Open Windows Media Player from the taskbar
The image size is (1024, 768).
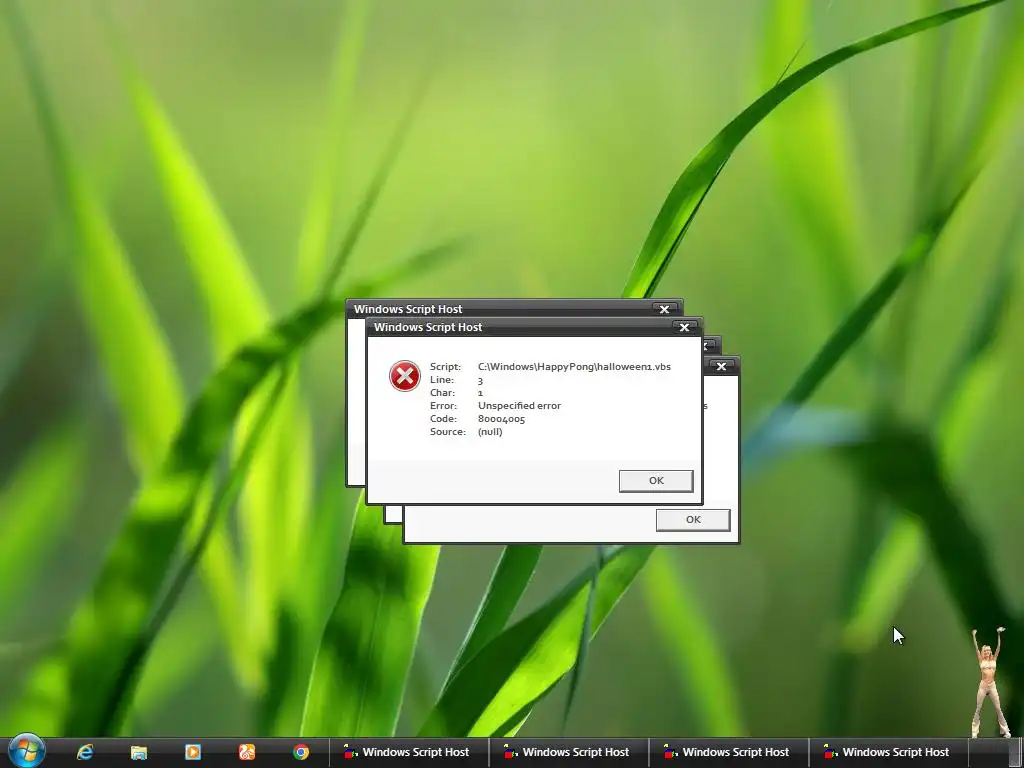[193, 752]
